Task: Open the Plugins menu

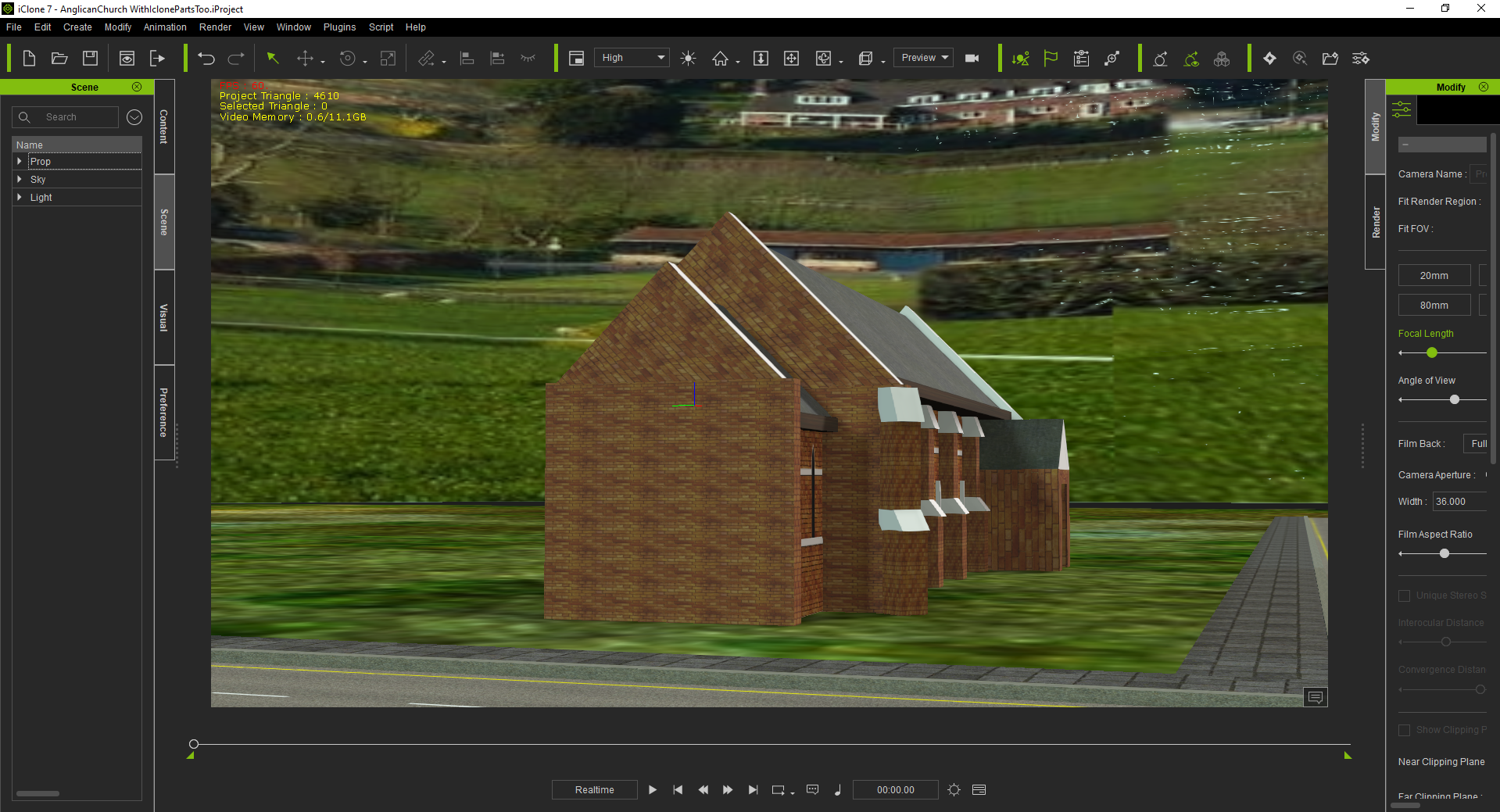Action: (339, 27)
